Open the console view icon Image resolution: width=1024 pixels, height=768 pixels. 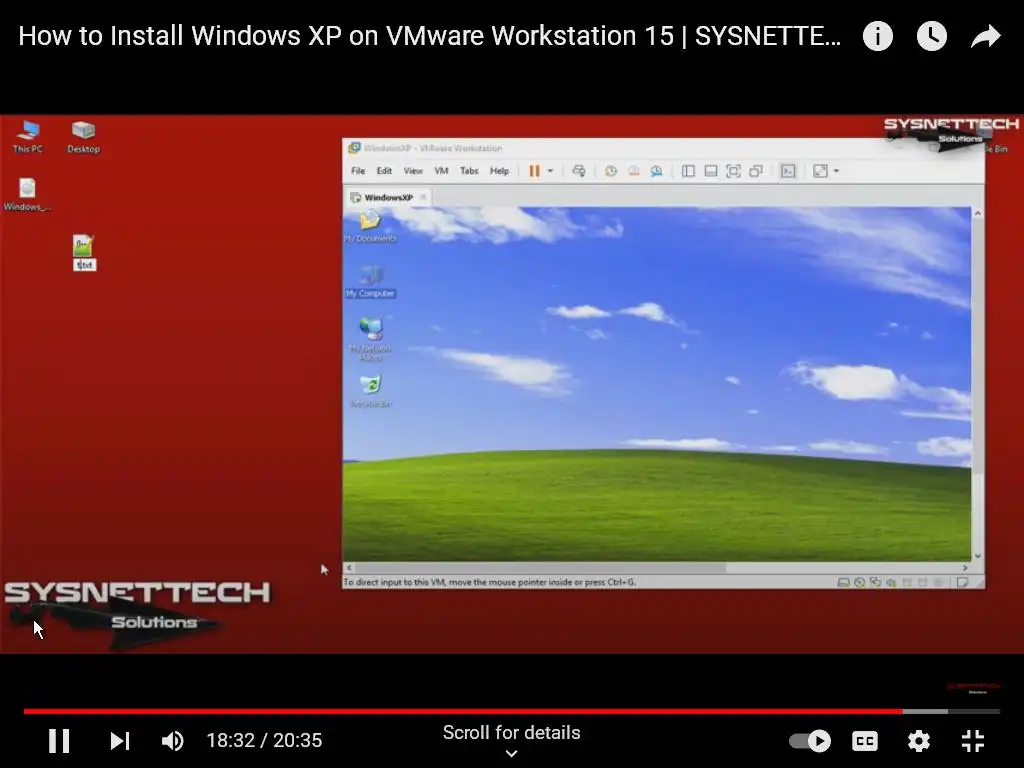point(788,171)
